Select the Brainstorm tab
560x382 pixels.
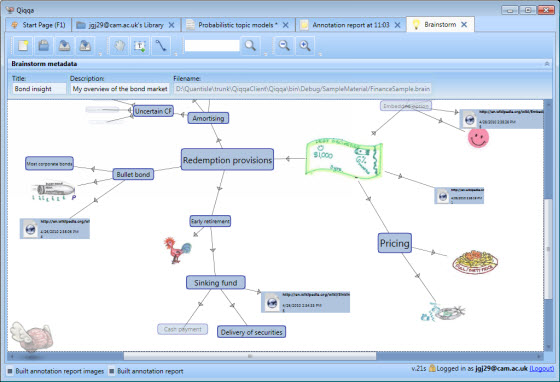coord(440,25)
